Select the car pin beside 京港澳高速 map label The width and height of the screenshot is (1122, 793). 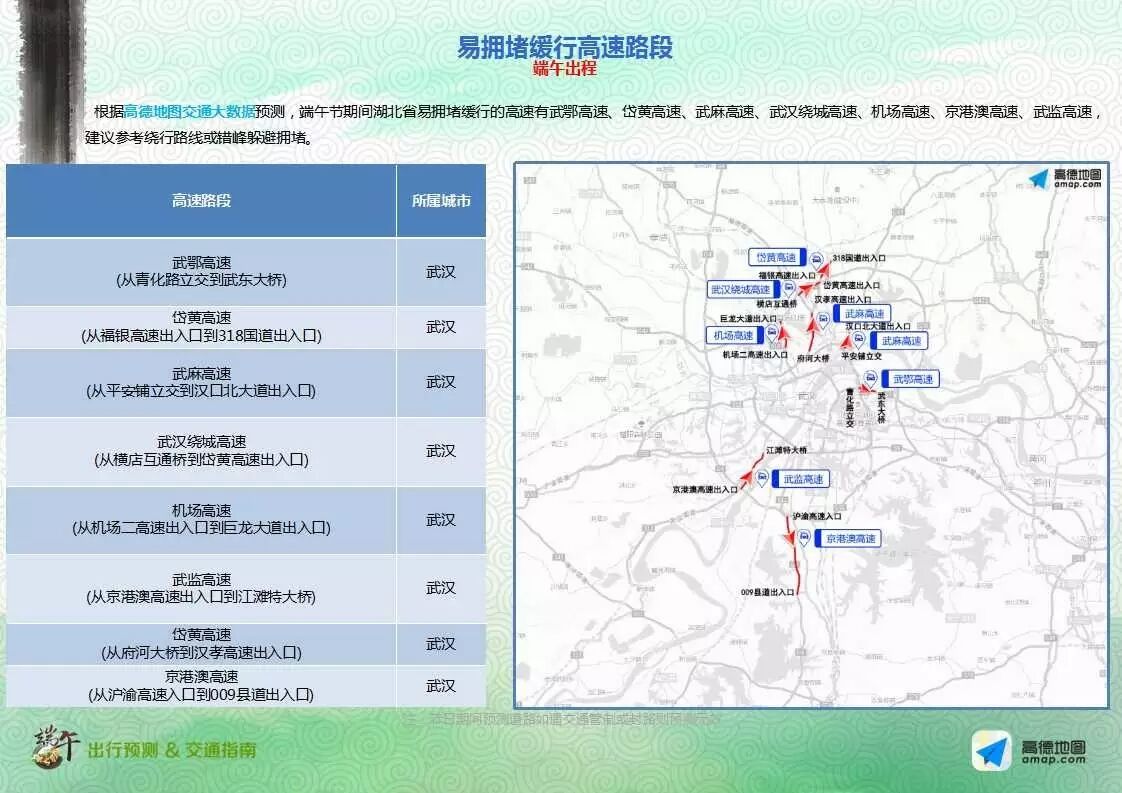tap(804, 538)
